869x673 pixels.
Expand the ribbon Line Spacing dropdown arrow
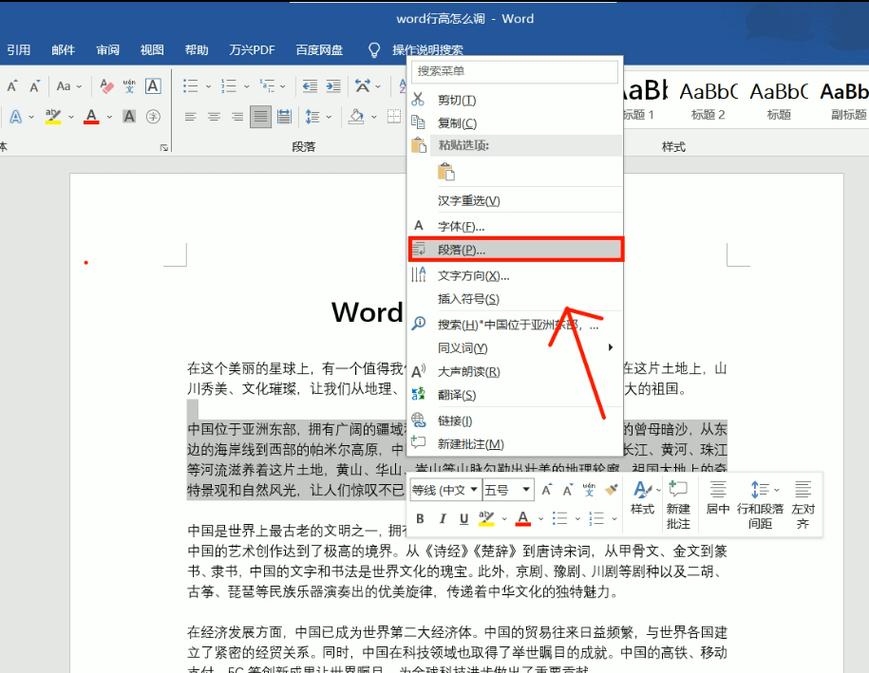pyautogui.click(x=329, y=117)
